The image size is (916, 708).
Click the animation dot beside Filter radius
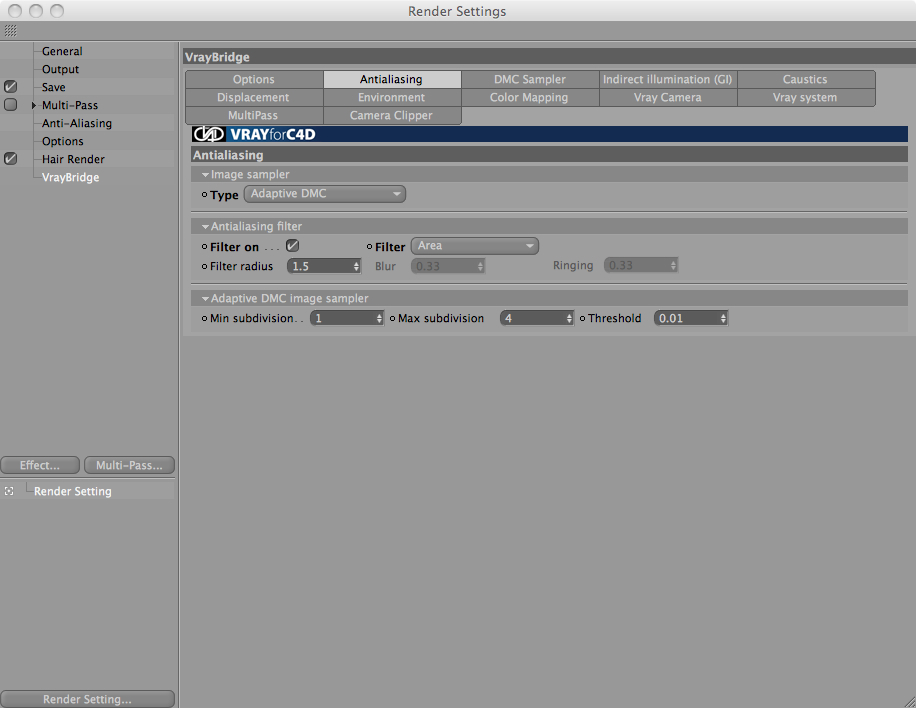coord(204,266)
